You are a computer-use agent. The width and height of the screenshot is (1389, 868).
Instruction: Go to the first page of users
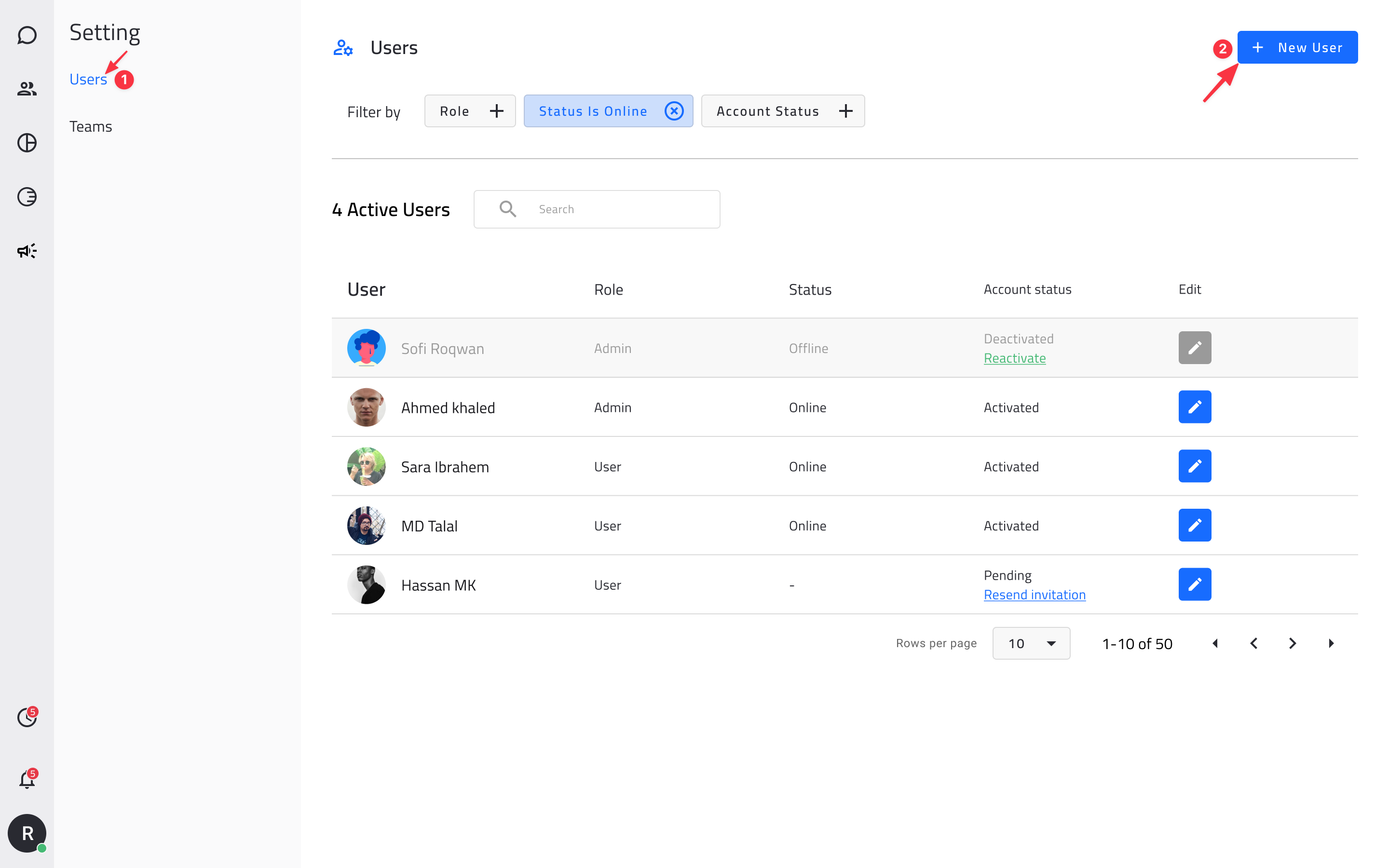[x=1215, y=644]
